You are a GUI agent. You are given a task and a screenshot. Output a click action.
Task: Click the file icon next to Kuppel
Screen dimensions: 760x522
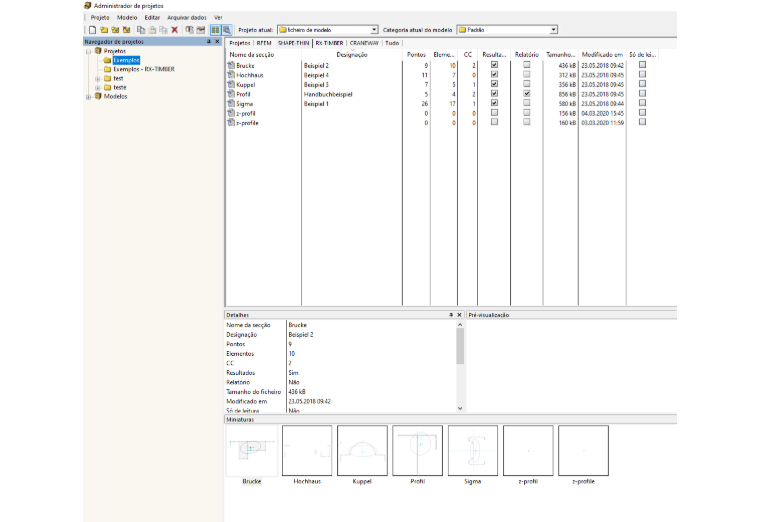[x=231, y=84]
